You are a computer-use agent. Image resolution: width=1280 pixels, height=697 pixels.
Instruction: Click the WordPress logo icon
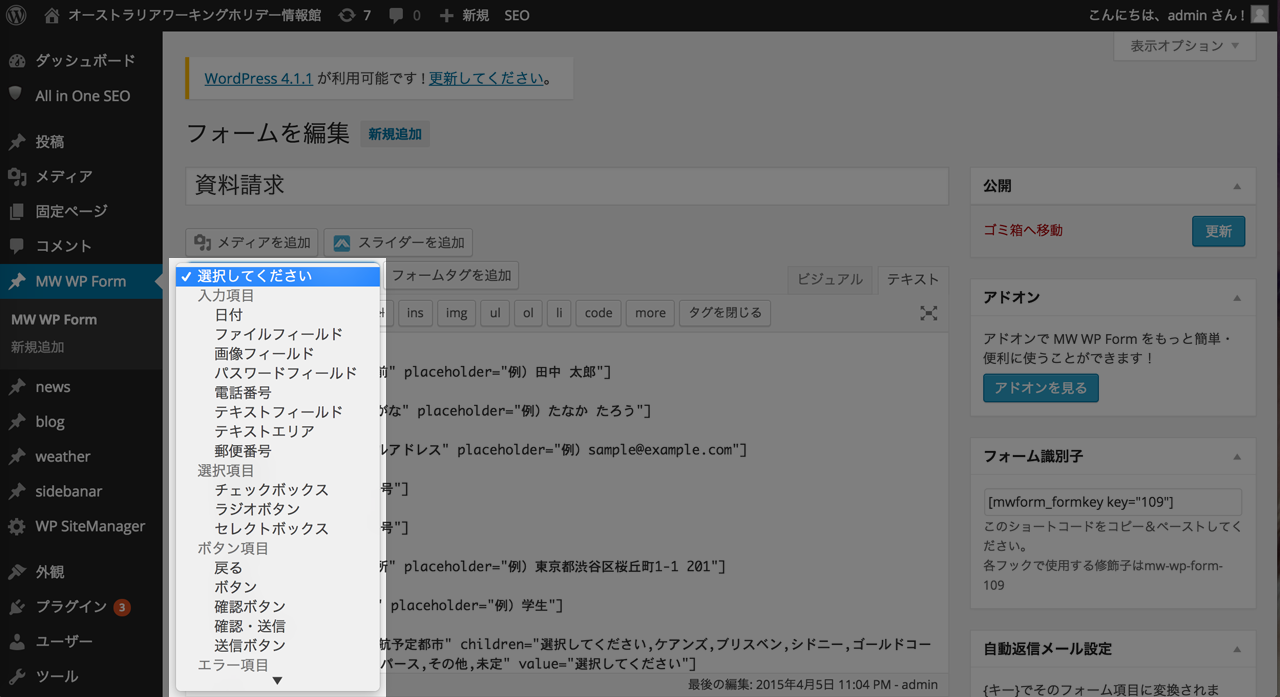point(16,15)
